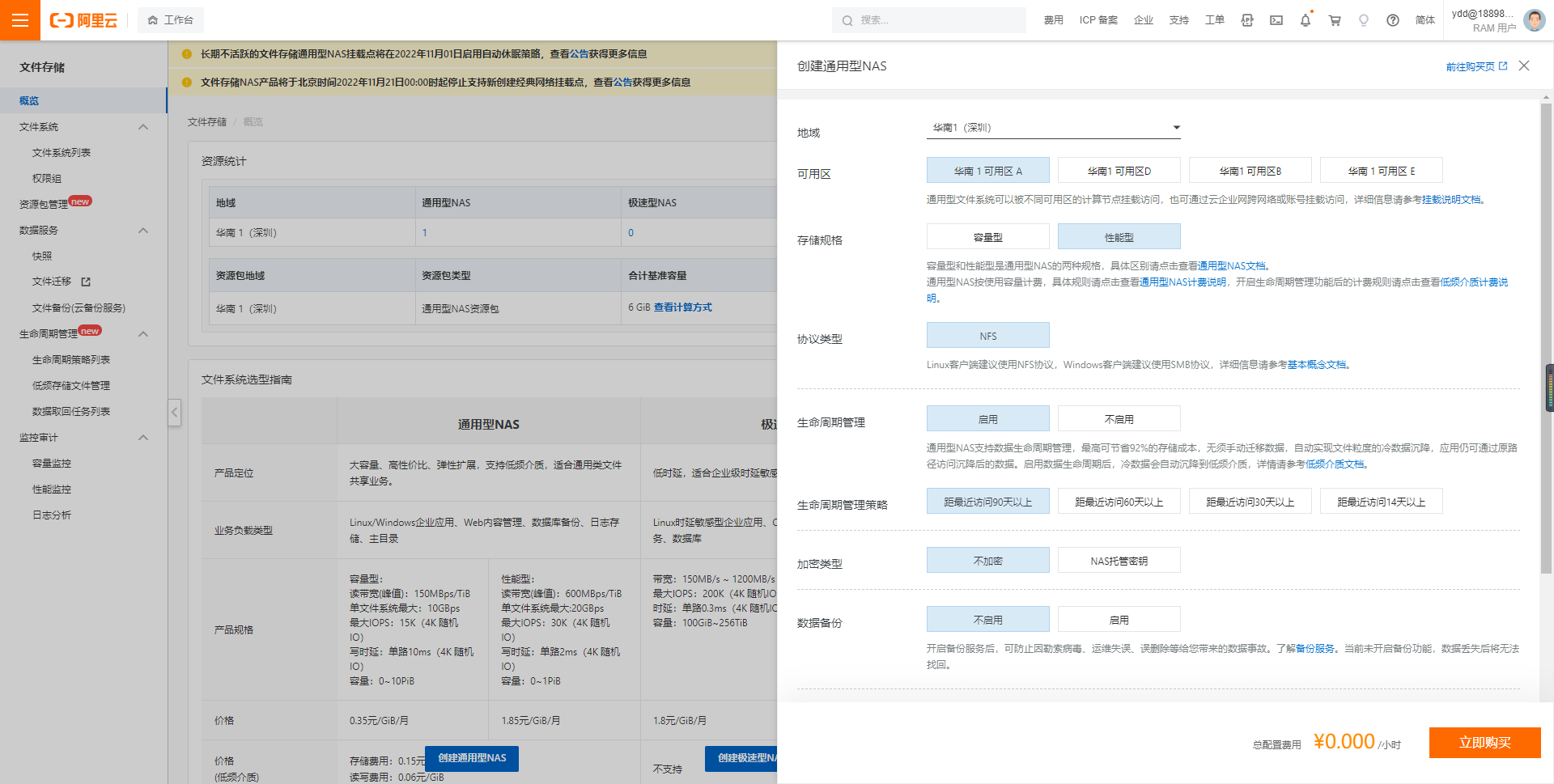Image resolution: width=1554 pixels, height=784 pixels.
Task: Click the home icon in 工作台 button
Action: point(152,20)
